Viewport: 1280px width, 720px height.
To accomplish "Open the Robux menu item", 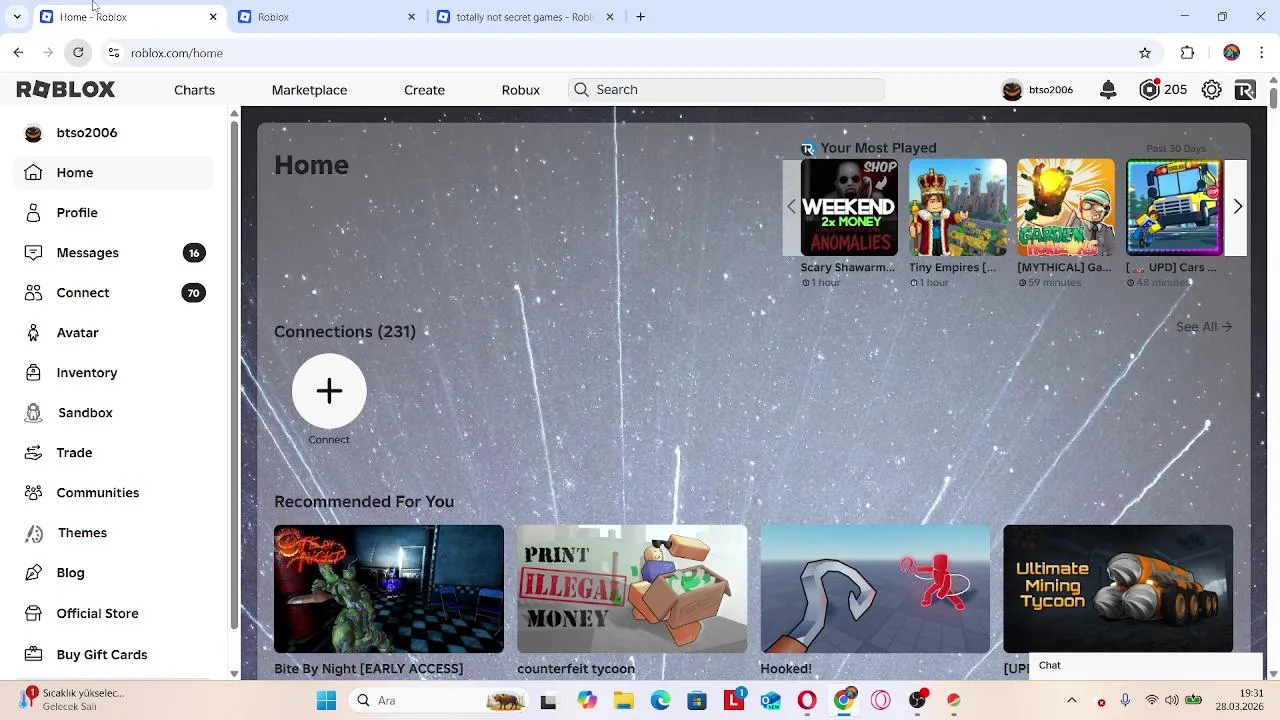I will coord(520,90).
